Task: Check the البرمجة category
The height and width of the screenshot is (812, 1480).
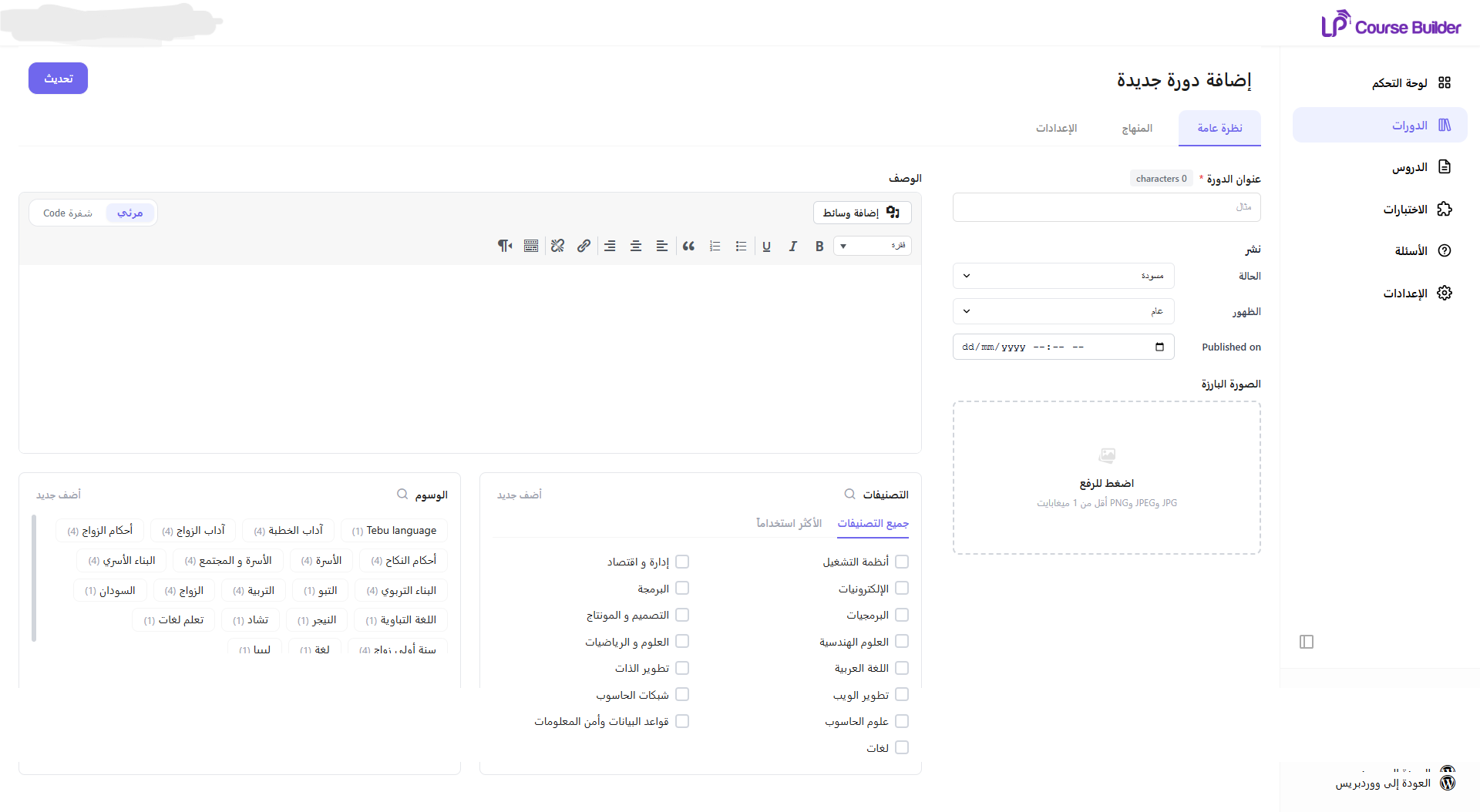Action: tap(682, 588)
